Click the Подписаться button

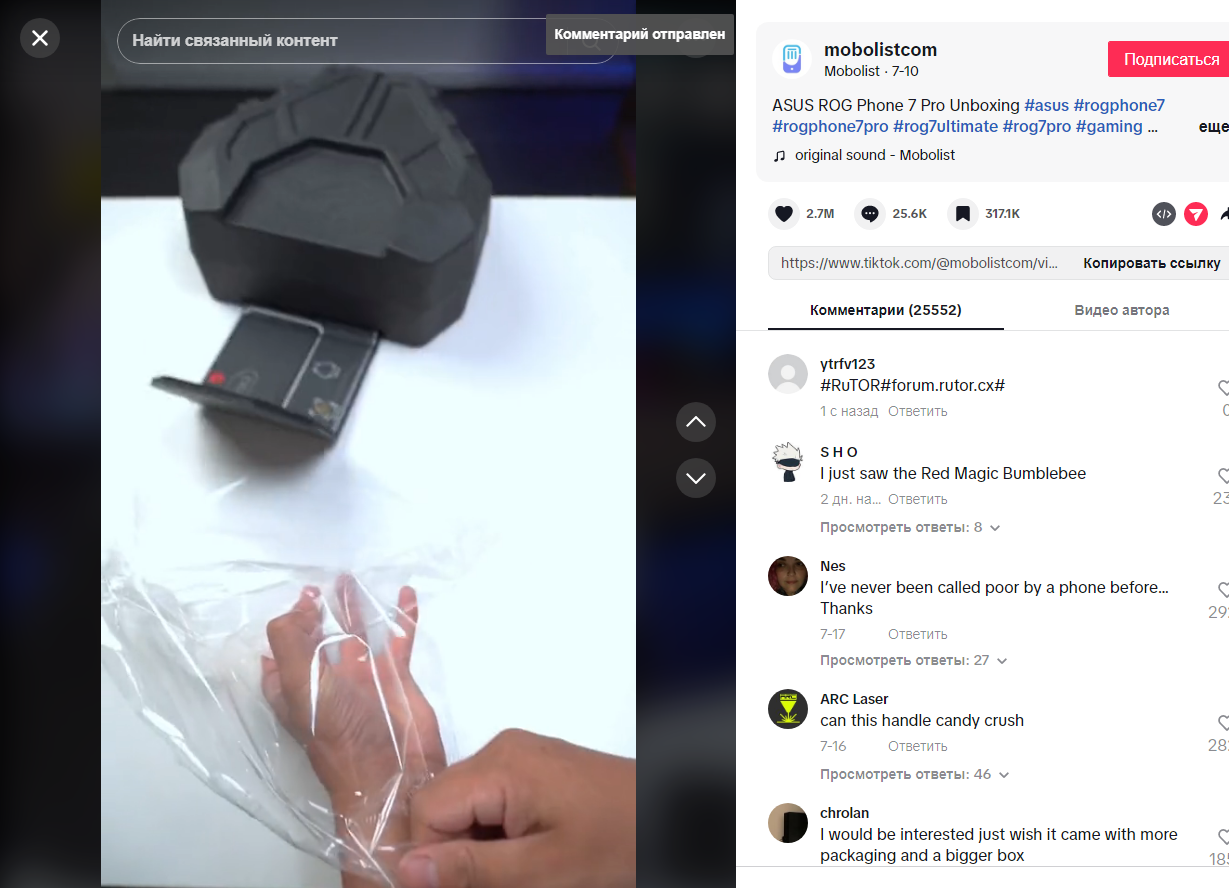(x=1171, y=59)
